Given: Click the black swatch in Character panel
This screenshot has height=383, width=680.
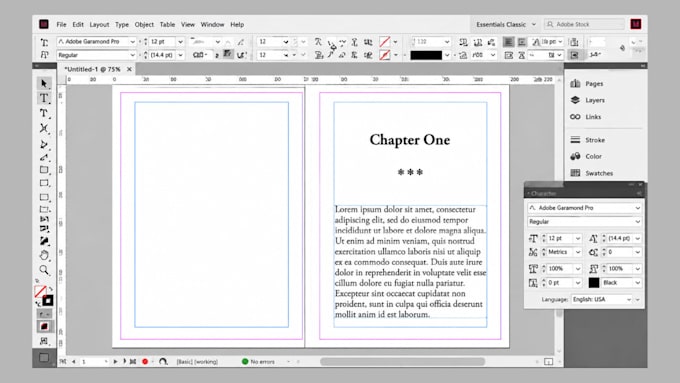Looking at the screenshot, I should (594, 283).
